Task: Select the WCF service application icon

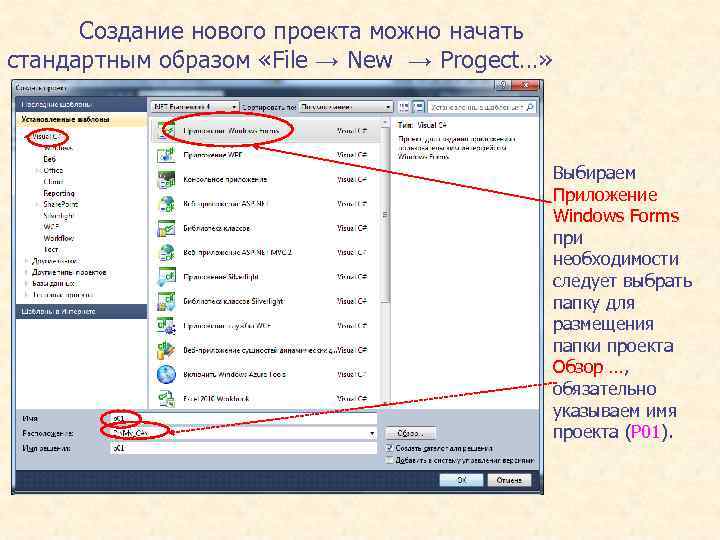Action: [166, 325]
